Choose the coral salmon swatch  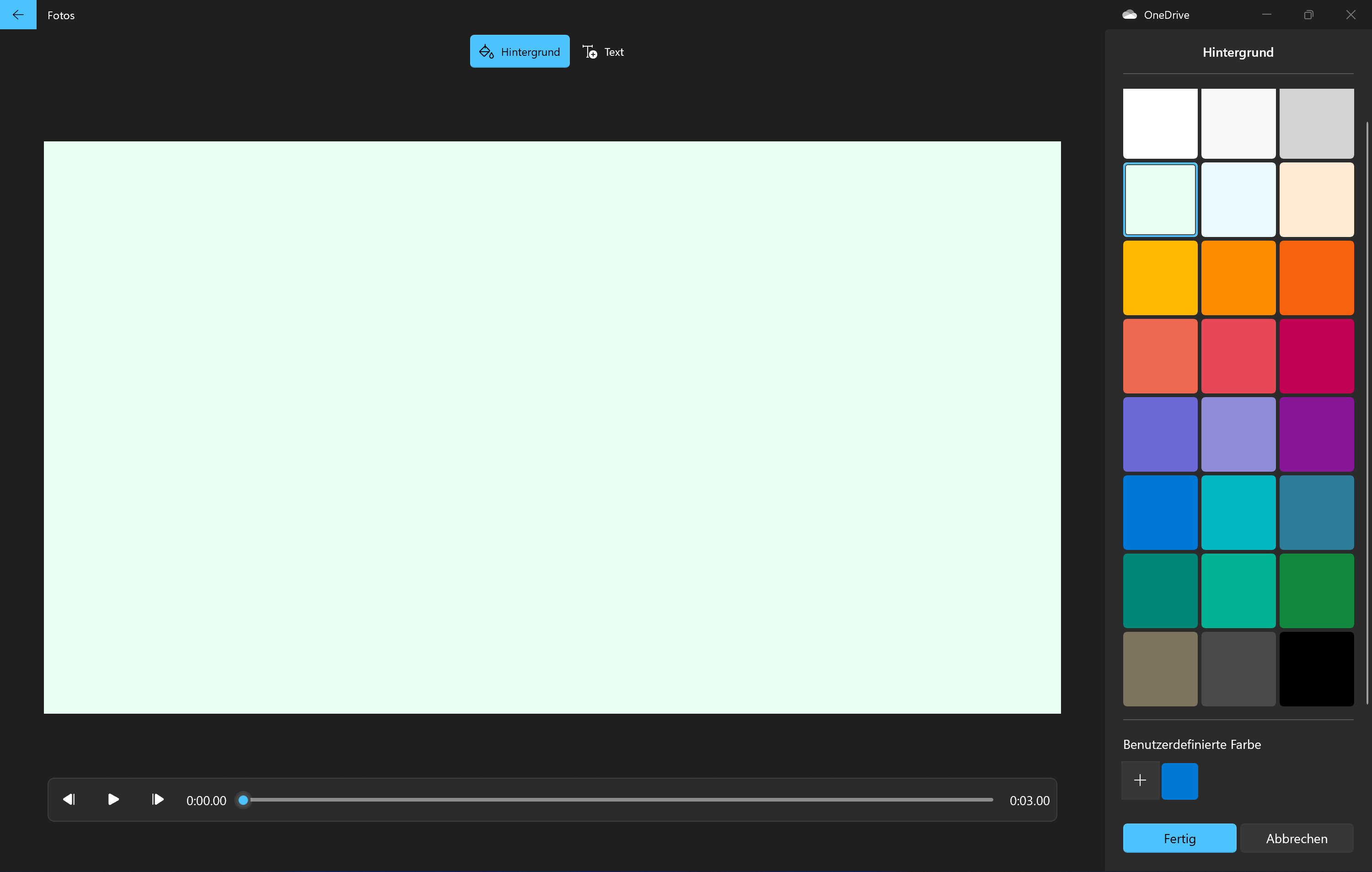click(x=1160, y=355)
